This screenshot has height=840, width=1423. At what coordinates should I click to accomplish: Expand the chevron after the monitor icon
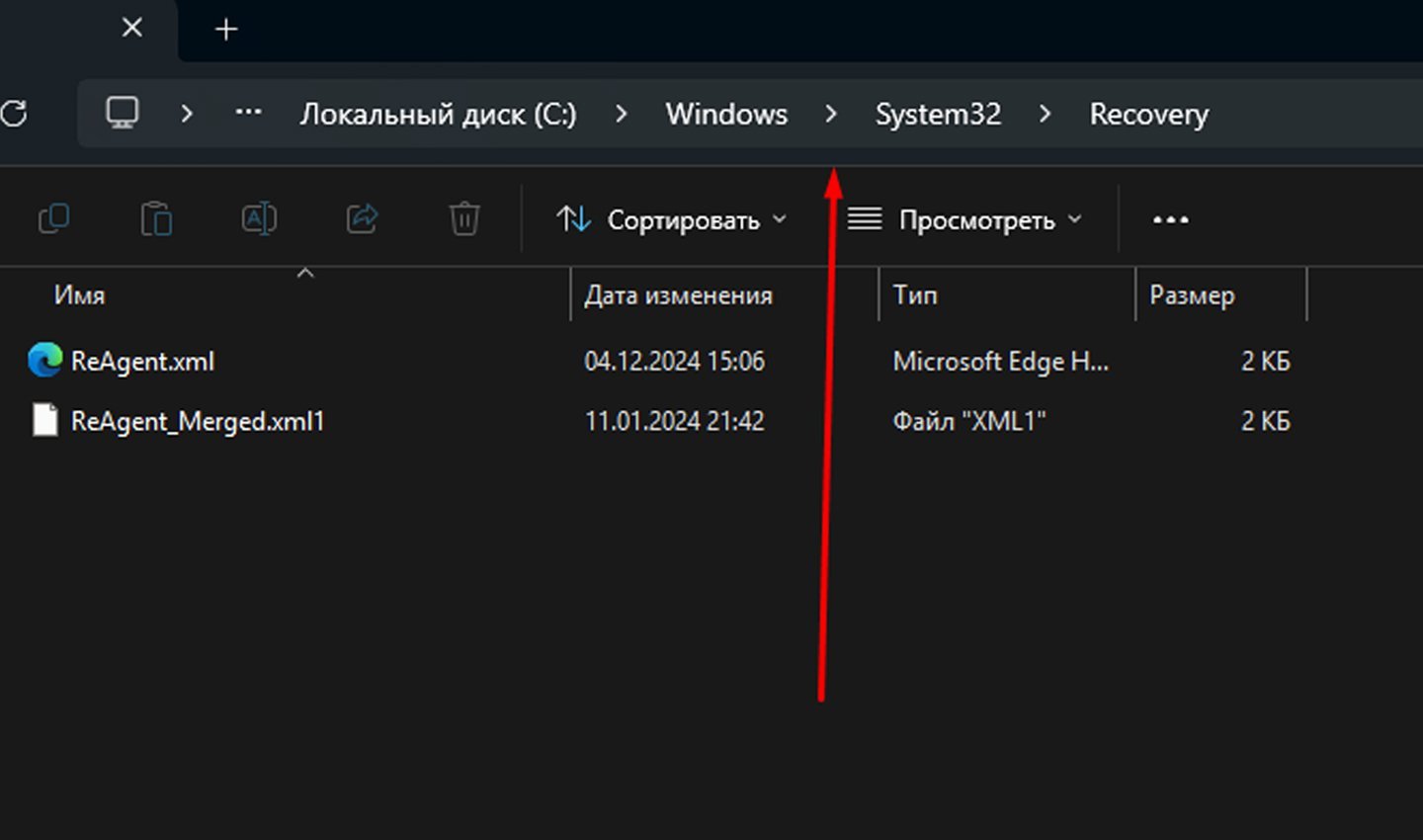tap(186, 114)
